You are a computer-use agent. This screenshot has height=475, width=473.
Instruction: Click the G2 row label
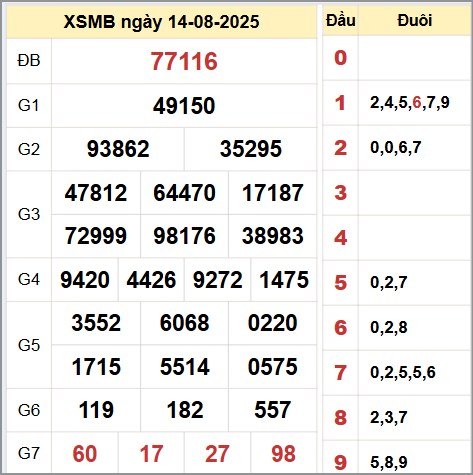[29, 149]
